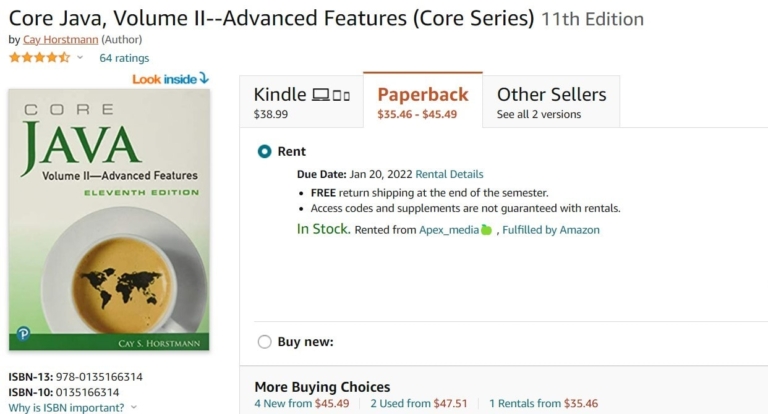The height and width of the screenshot is (414, 768).
Task: Open the 64 ratings link
Action: pyautogui.click(x=124, y=58)
